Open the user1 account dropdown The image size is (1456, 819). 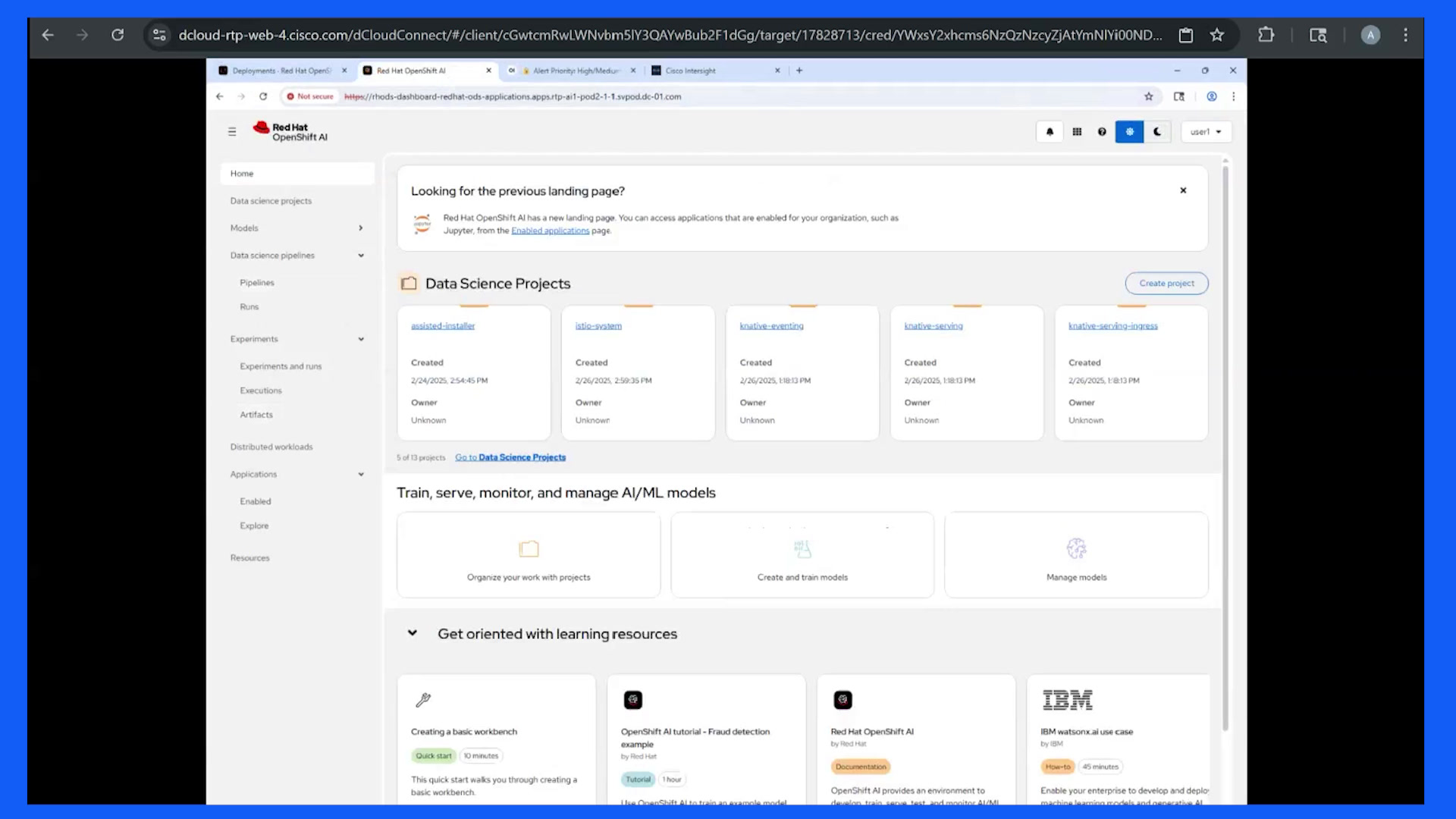[x=1206, y=132]
